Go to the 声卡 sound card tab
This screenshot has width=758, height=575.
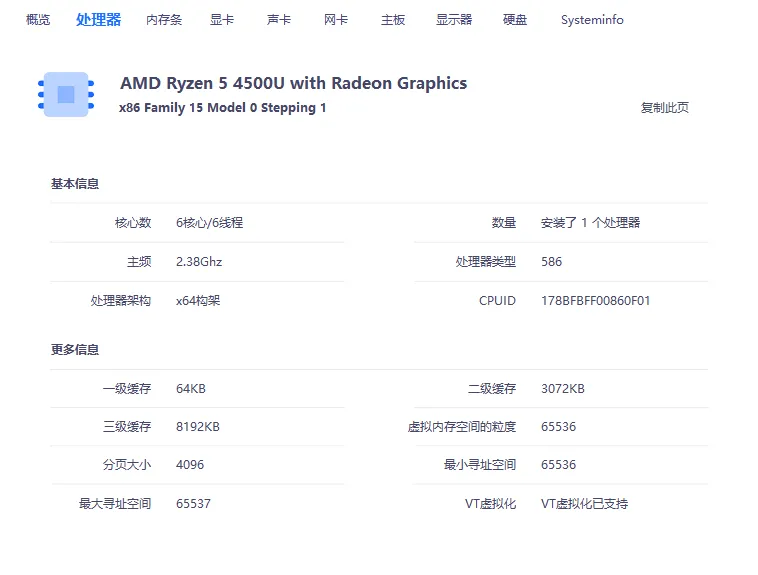(279, 20)
